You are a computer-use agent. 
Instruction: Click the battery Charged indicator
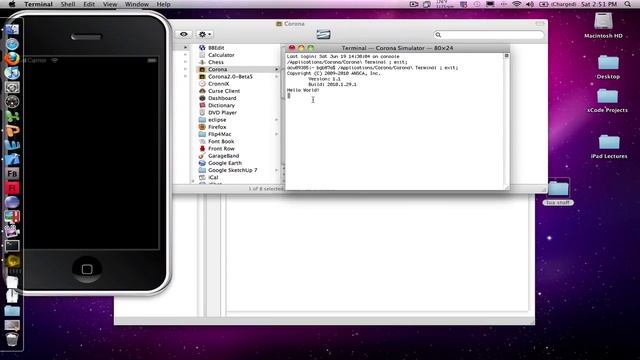[x=558, y=4]
